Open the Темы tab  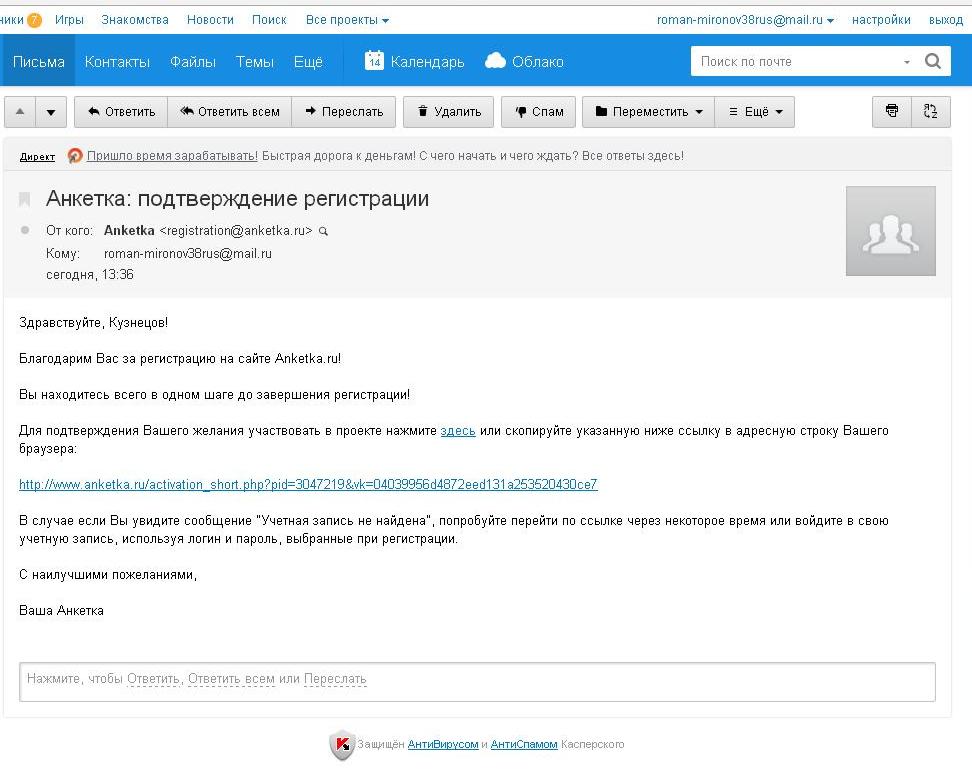tap(255, 61)
